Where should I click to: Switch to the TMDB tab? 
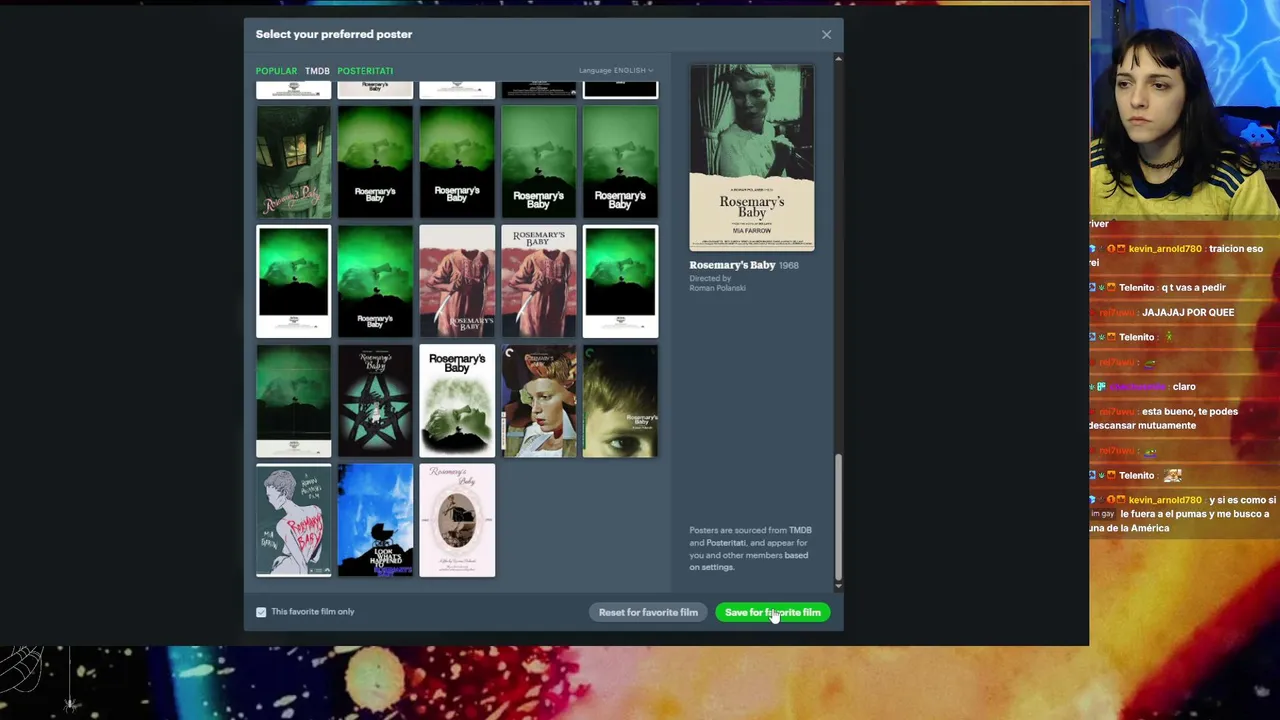click(x=317, y=71)
